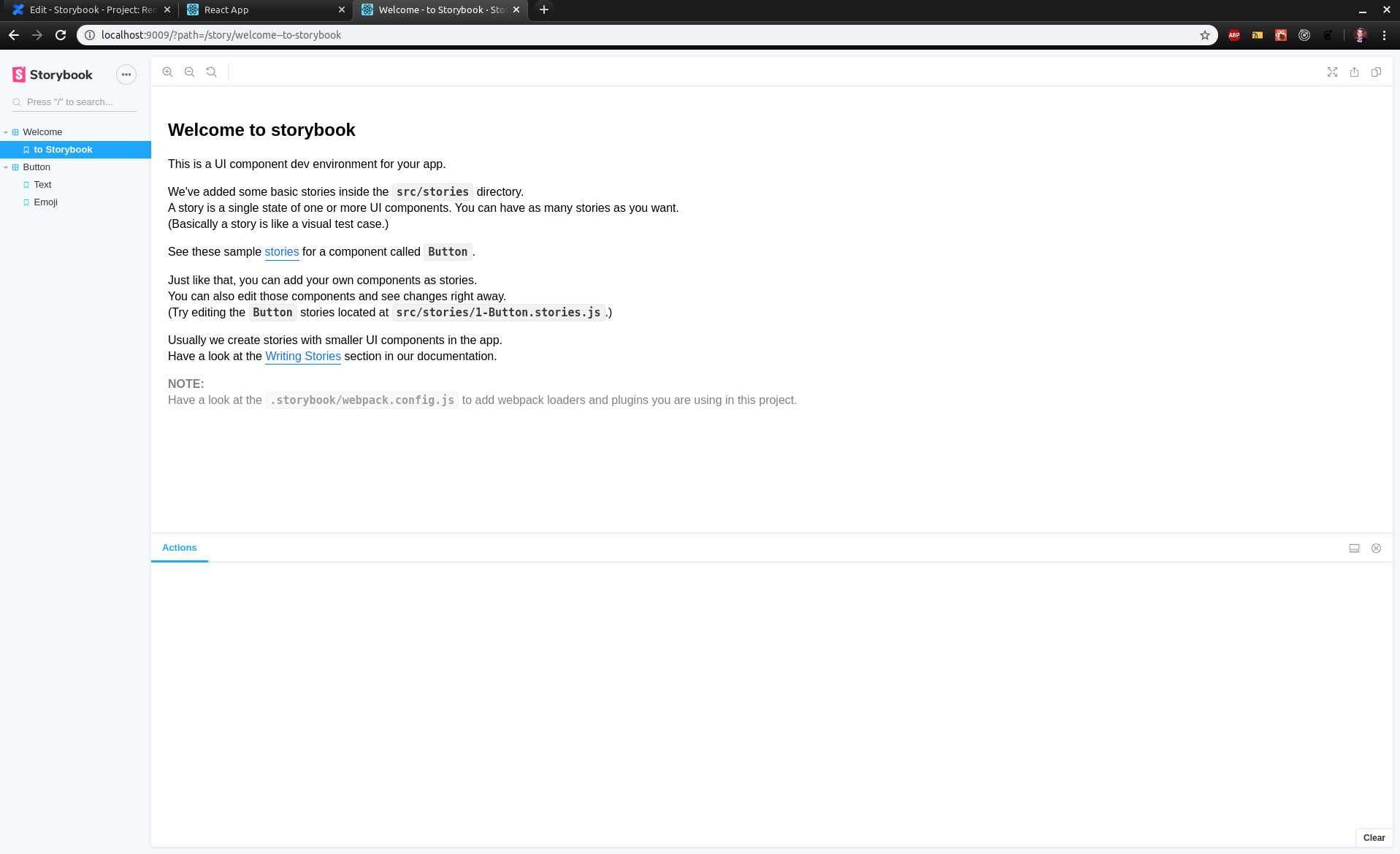Click the Button component label in the sidebar
The image size is (1400, 854).
click(37, 167)
